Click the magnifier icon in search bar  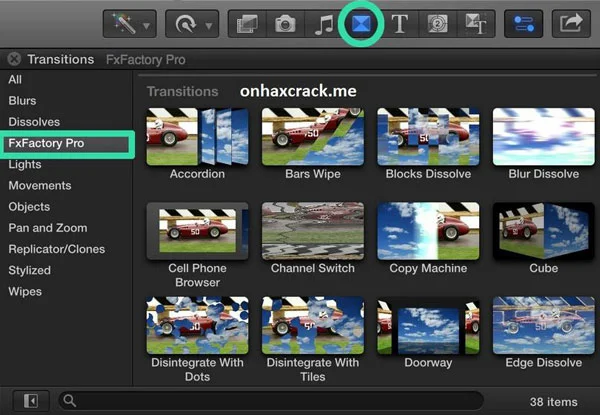[x=70, y=401]
